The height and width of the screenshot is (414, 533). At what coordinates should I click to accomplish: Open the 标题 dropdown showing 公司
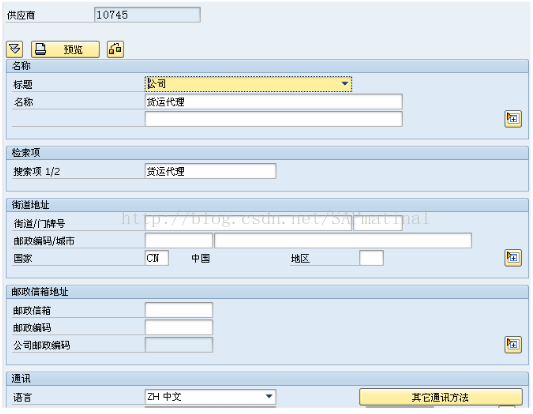click(x=248, y=84)
